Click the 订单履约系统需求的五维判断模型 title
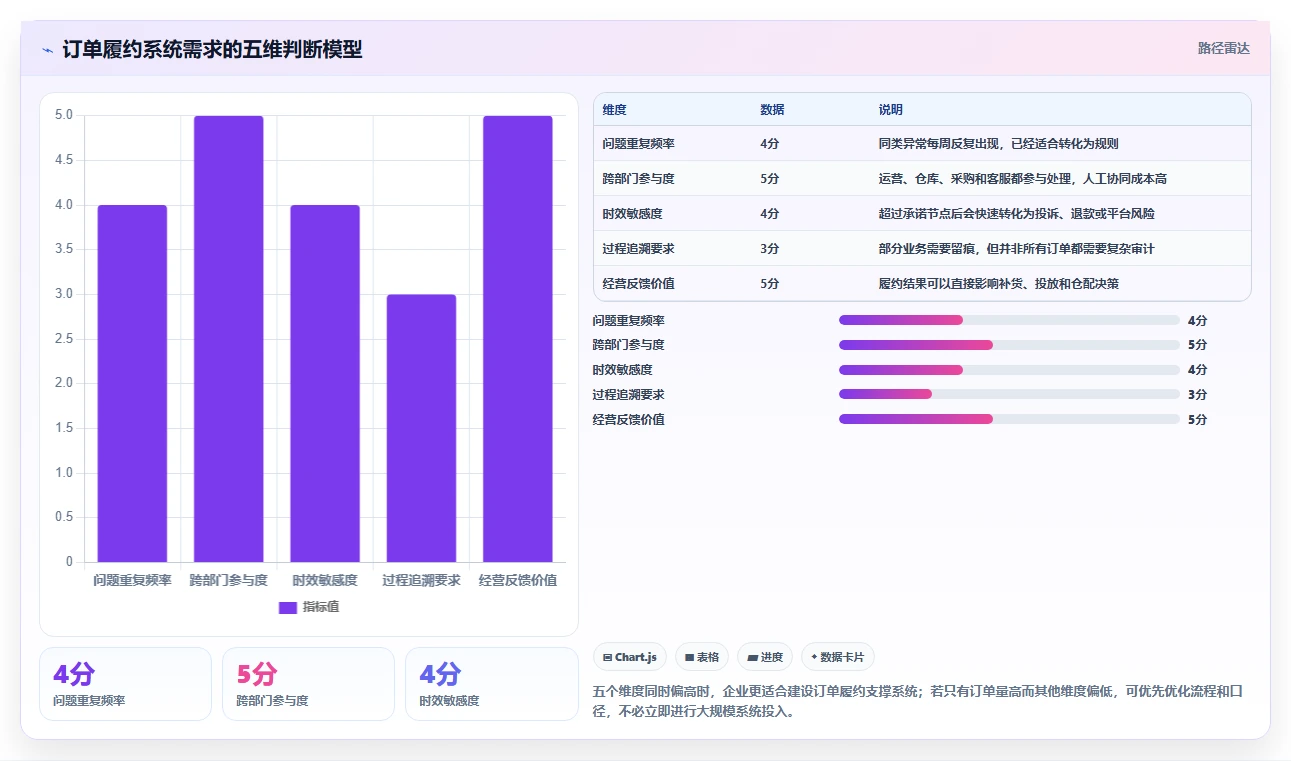Screen dimensions: 1291x761 click(212, 50)
